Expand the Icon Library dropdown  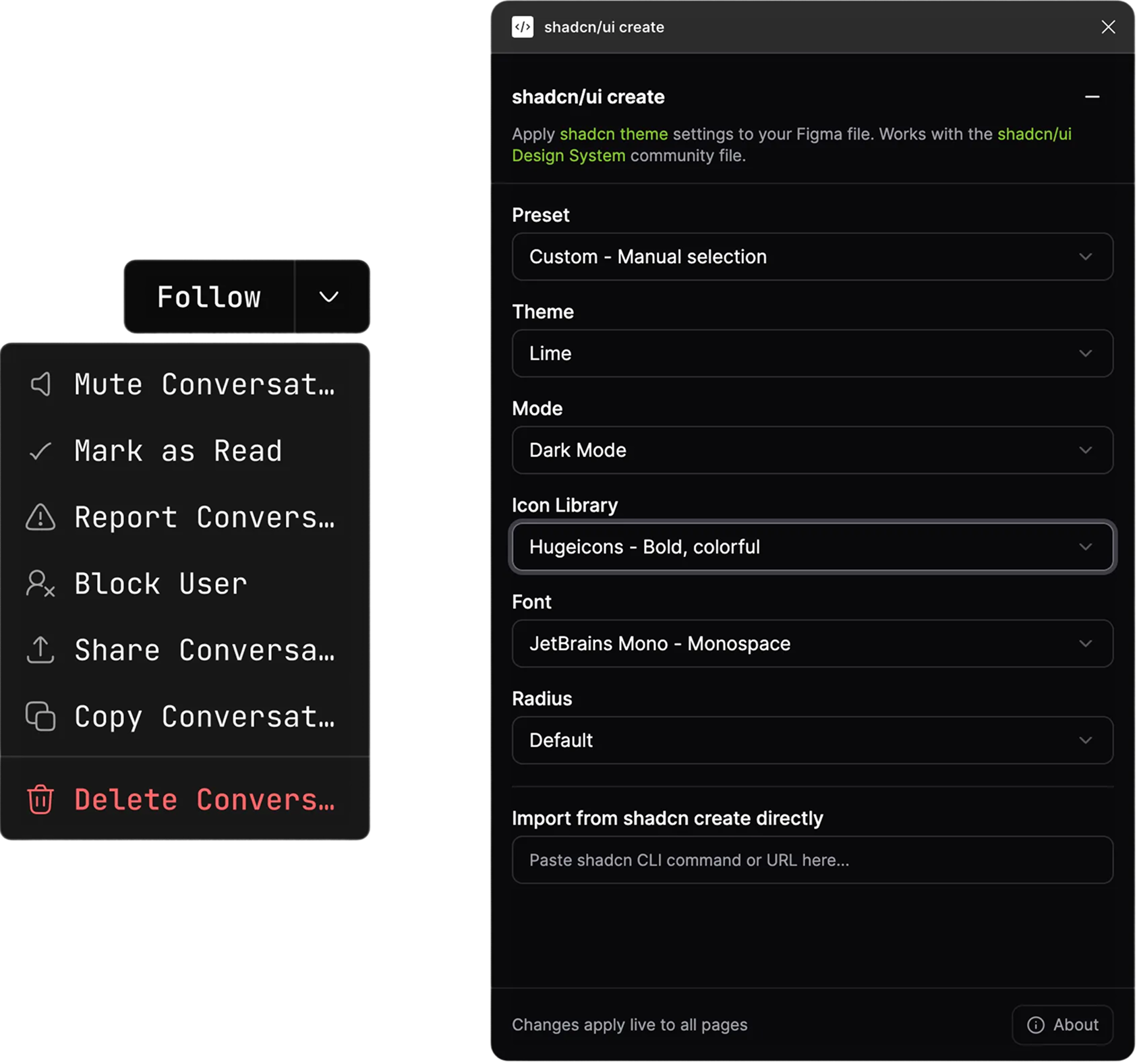tap(812, 547)
